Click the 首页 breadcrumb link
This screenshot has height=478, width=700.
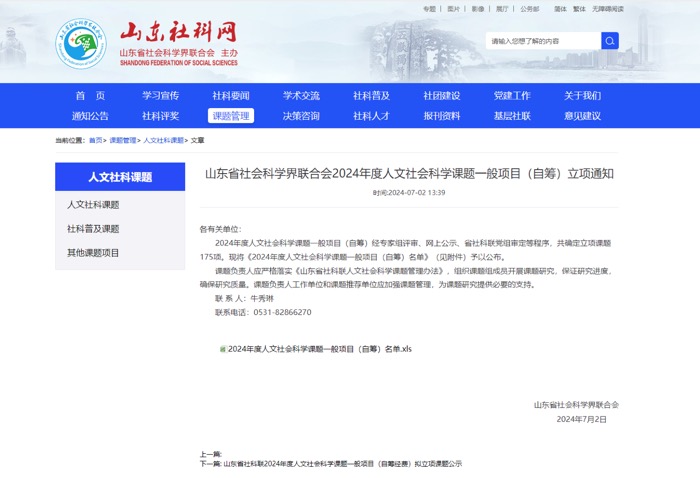tap(96, 141)
